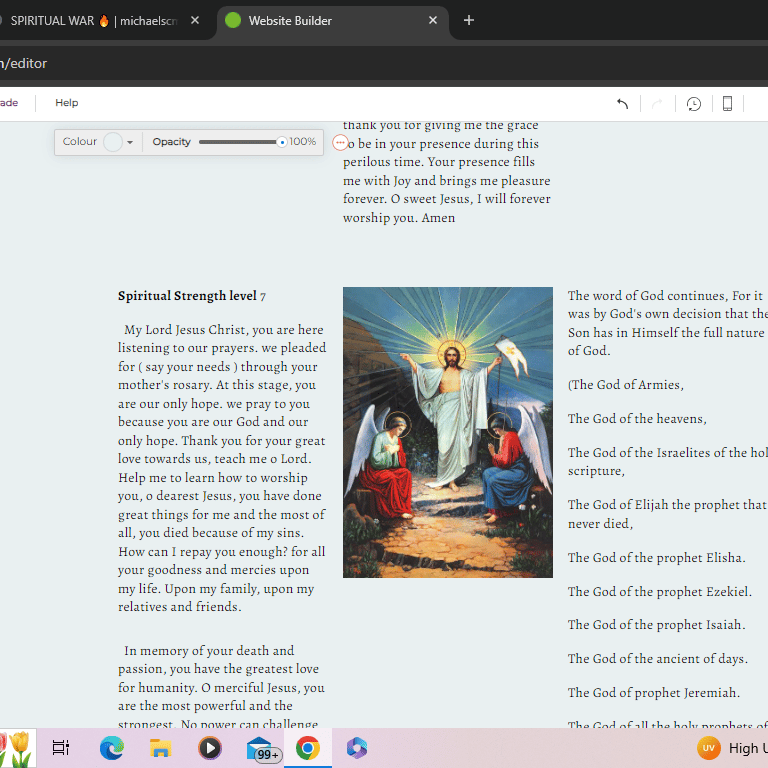This screenshot has height=768, width=768.
Task: Open File Explorer from the taskbar
Action: (x=161, y=748)
